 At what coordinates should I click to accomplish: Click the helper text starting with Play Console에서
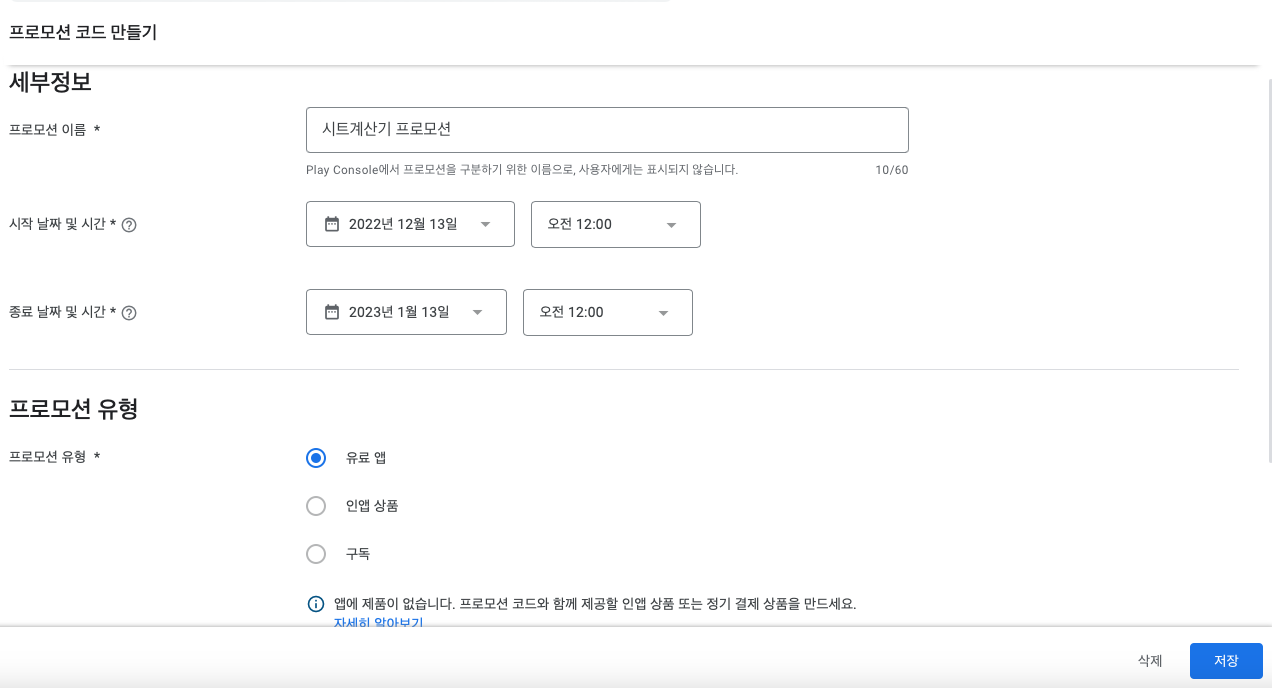tap(522, 170)
